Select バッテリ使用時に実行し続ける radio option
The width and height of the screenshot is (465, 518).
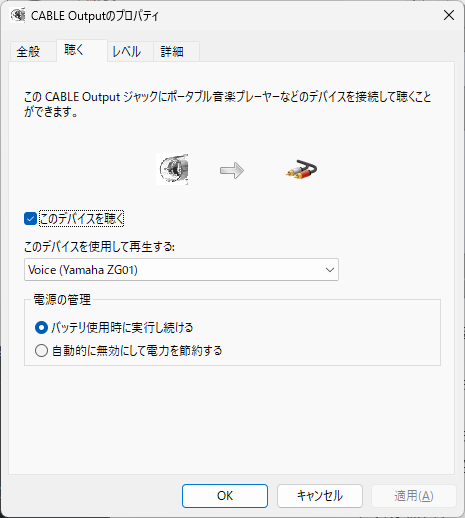(x=41, y=328)
